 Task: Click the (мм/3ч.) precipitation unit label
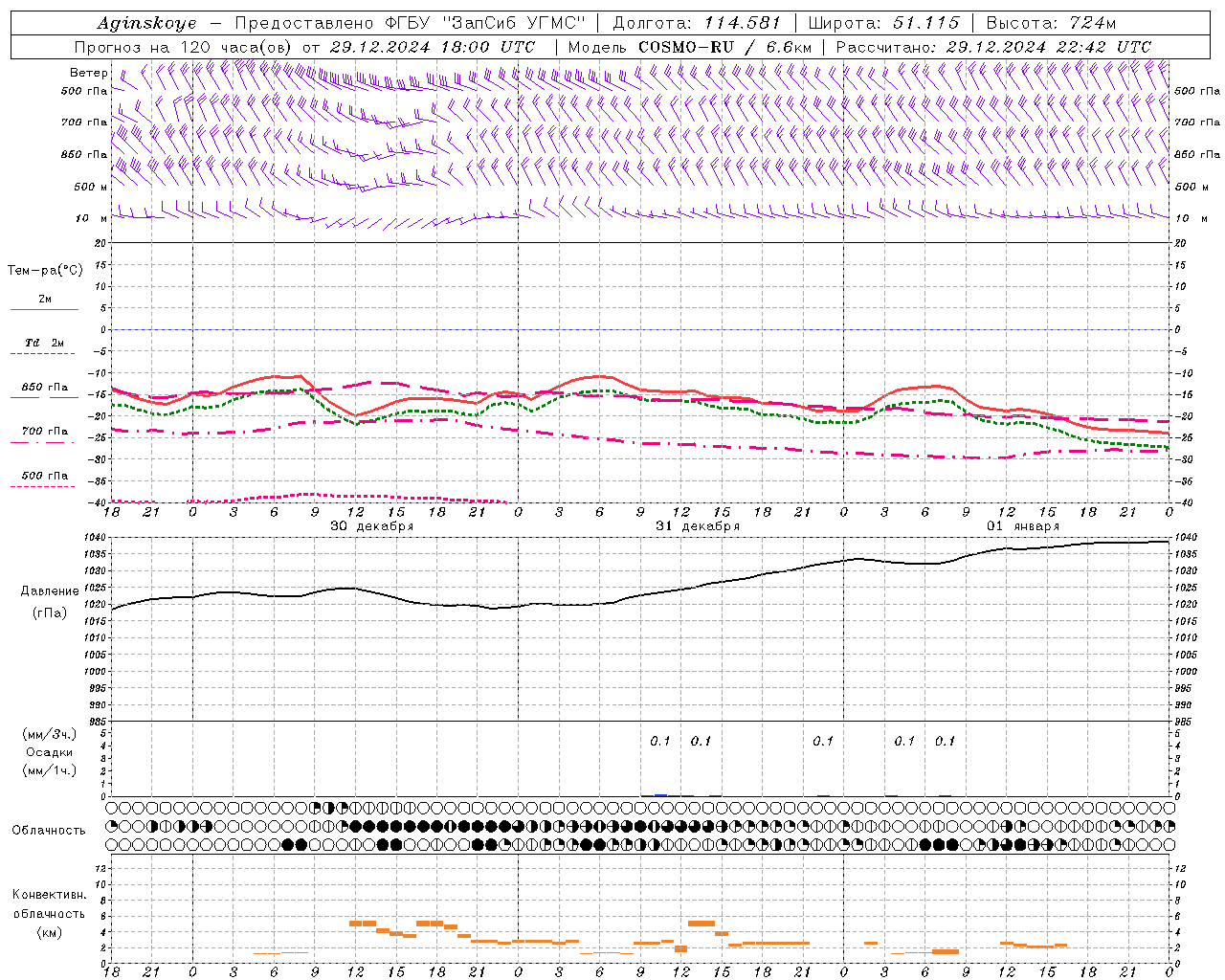pyautogui.click(x=50, y=734)
